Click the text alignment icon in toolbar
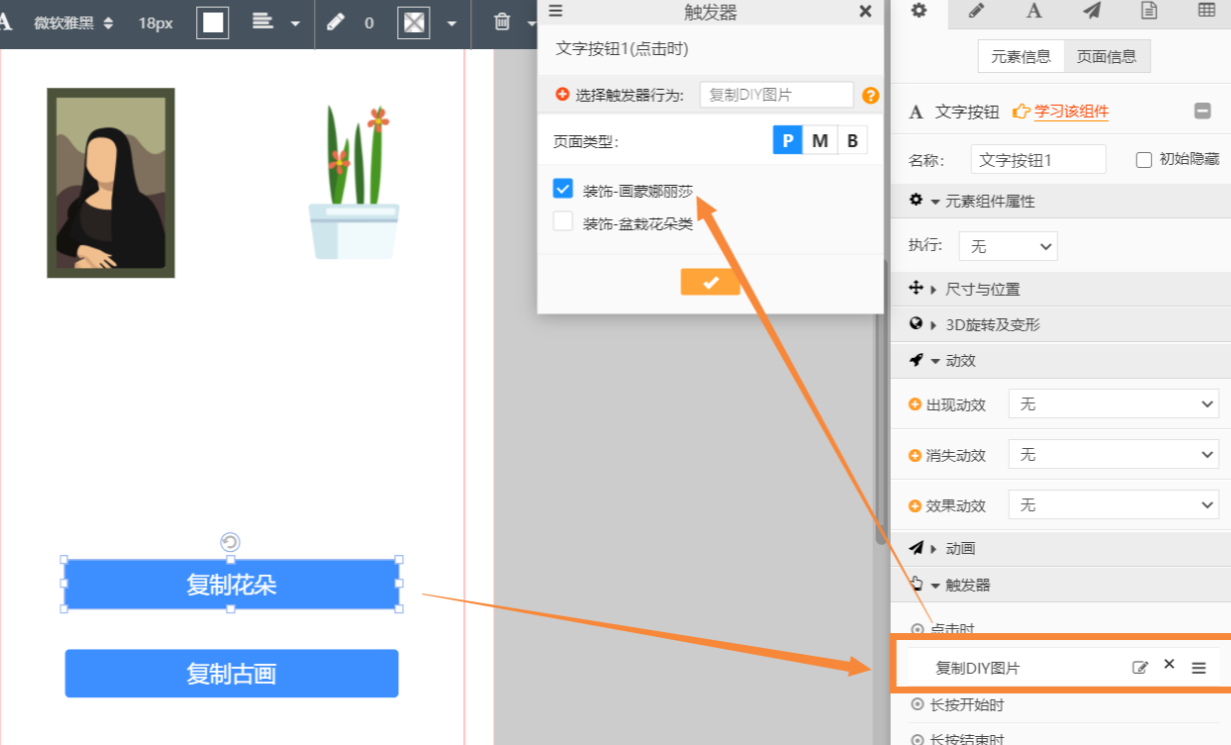 click(x=263, y=22)
